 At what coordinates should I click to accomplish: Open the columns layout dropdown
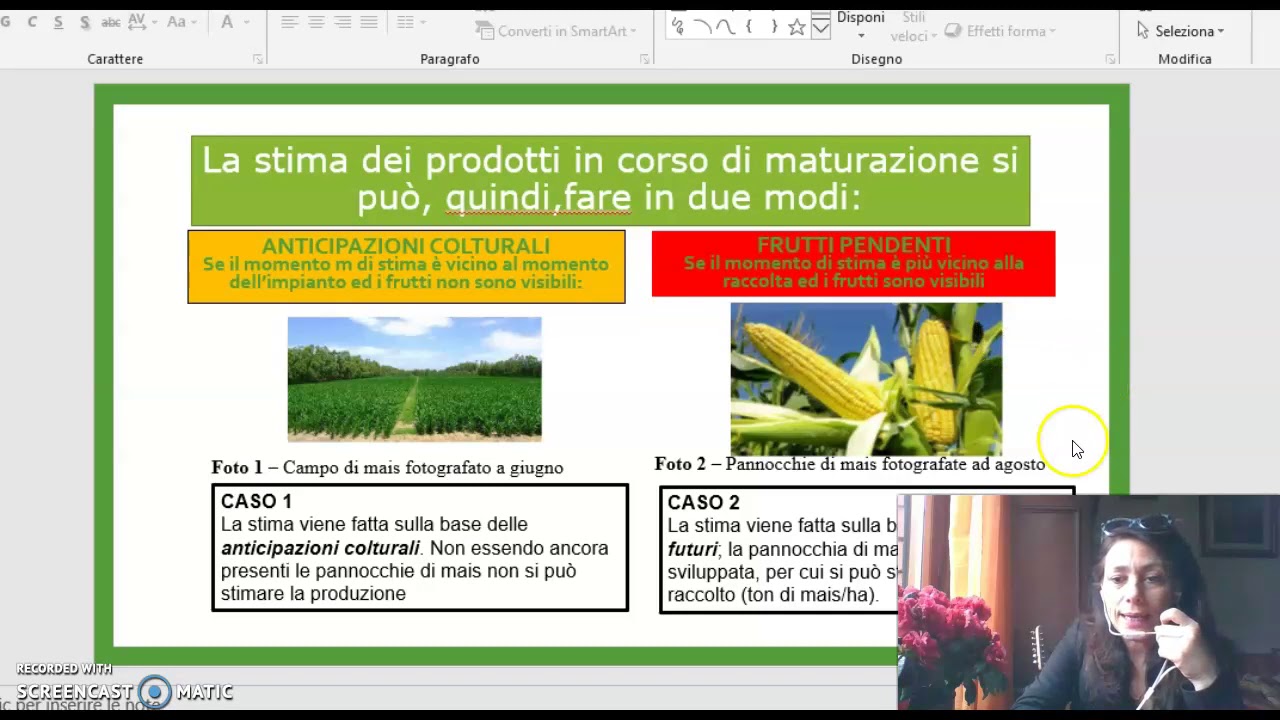[410, 22]
